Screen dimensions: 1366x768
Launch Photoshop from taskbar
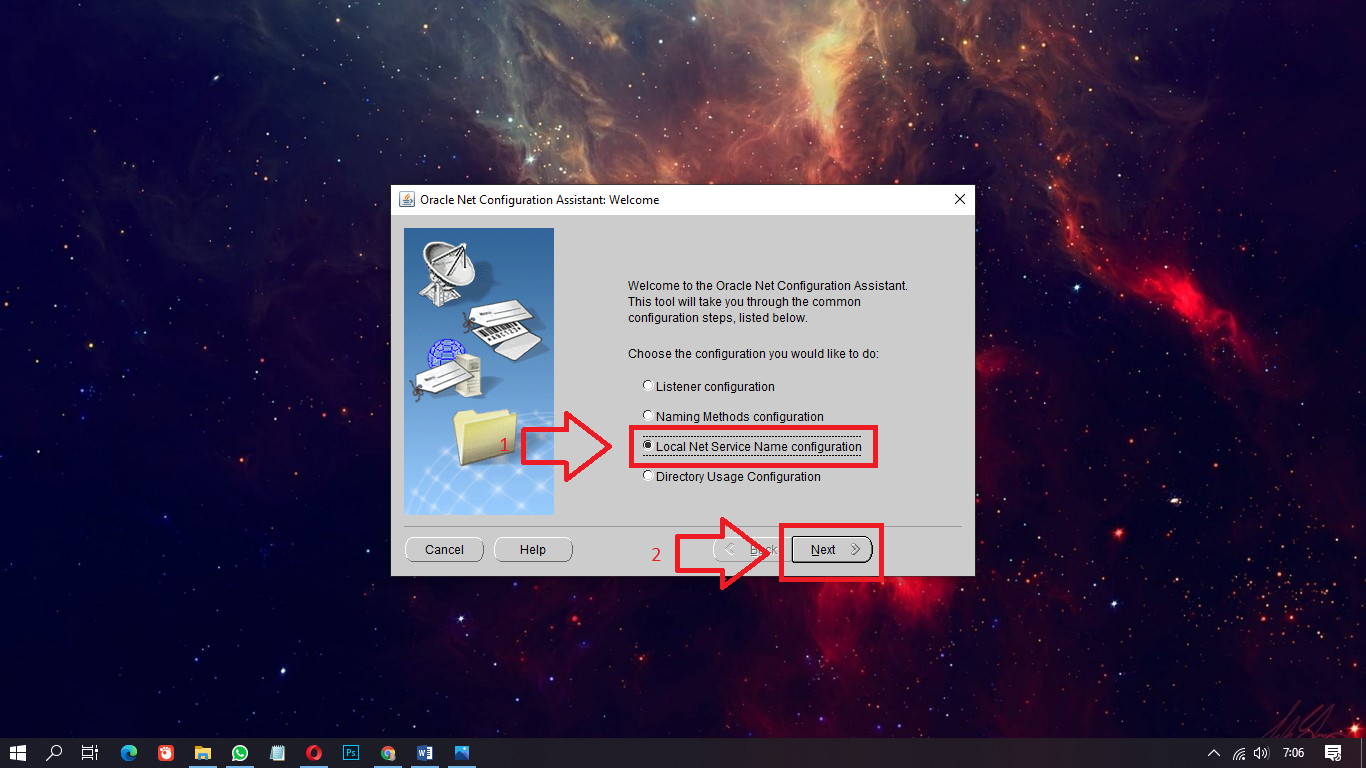click(351, 753)
